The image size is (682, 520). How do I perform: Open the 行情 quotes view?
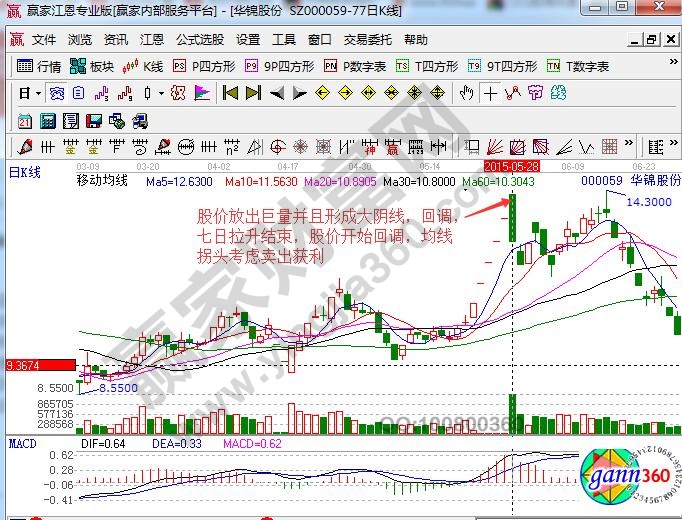(40, 66)
